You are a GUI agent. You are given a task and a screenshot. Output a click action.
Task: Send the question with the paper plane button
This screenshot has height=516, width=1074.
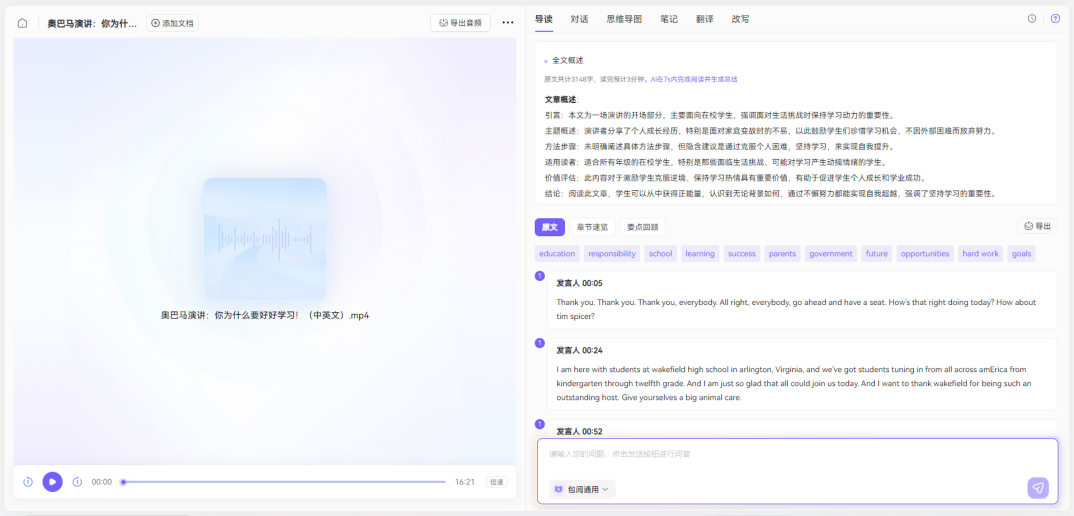(x=1038, y=488)
